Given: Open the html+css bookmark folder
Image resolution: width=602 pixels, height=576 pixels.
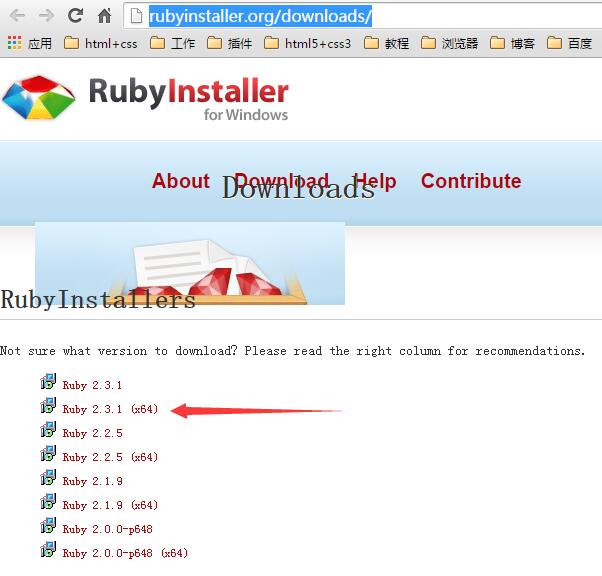Looking at the screenshot, I should click(x=101, y=43).
